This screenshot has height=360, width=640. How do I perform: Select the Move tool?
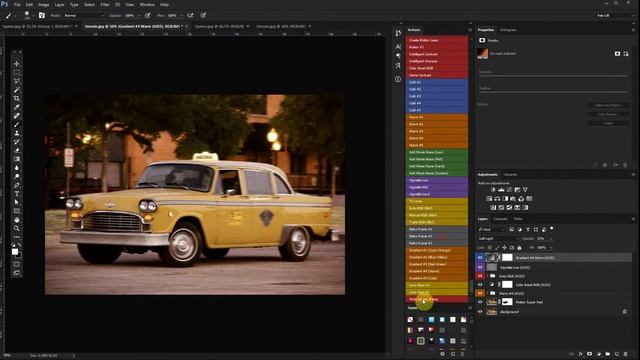pyautogui.click(x=17, y=64)
